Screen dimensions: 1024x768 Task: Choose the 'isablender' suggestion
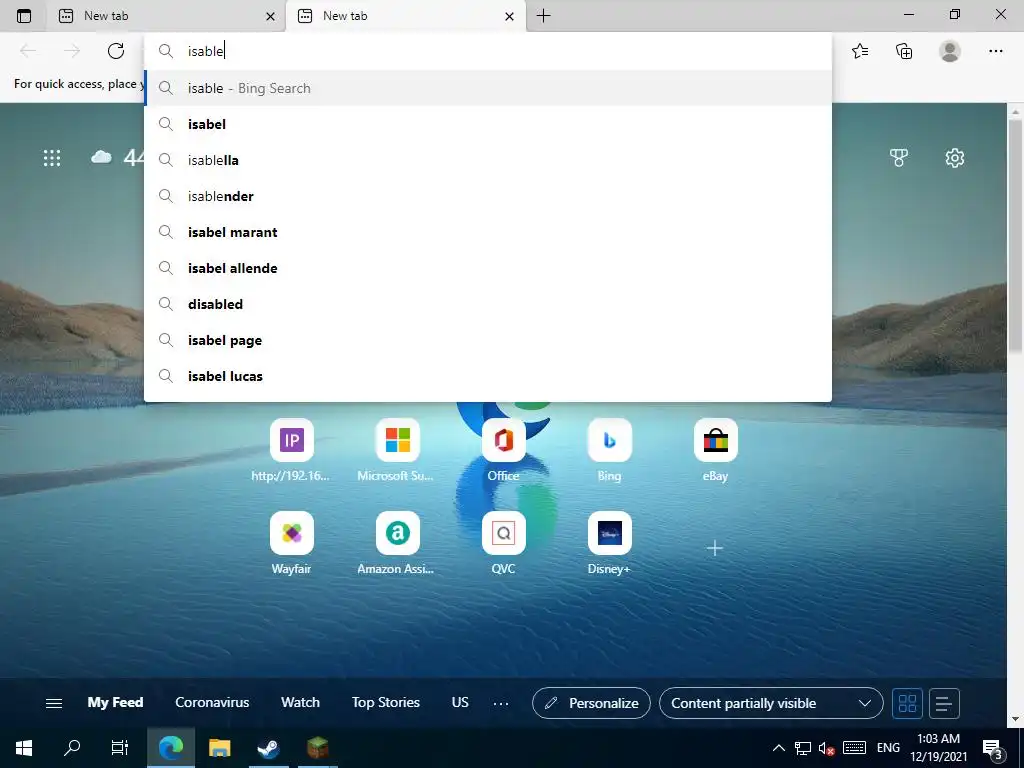[x=488, y=196]
